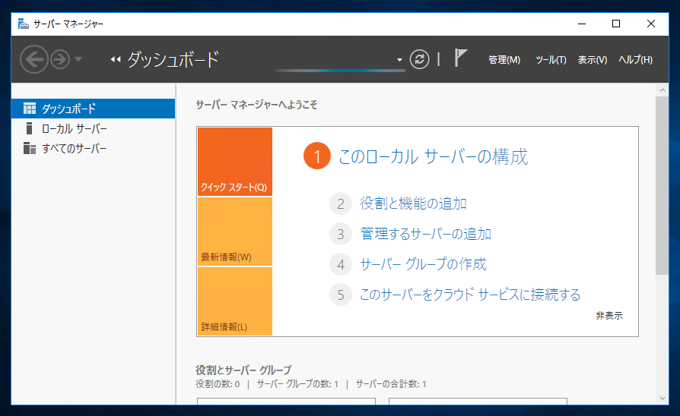Click このサーバーをクラウド サービスに接続する link

[470, 295]
